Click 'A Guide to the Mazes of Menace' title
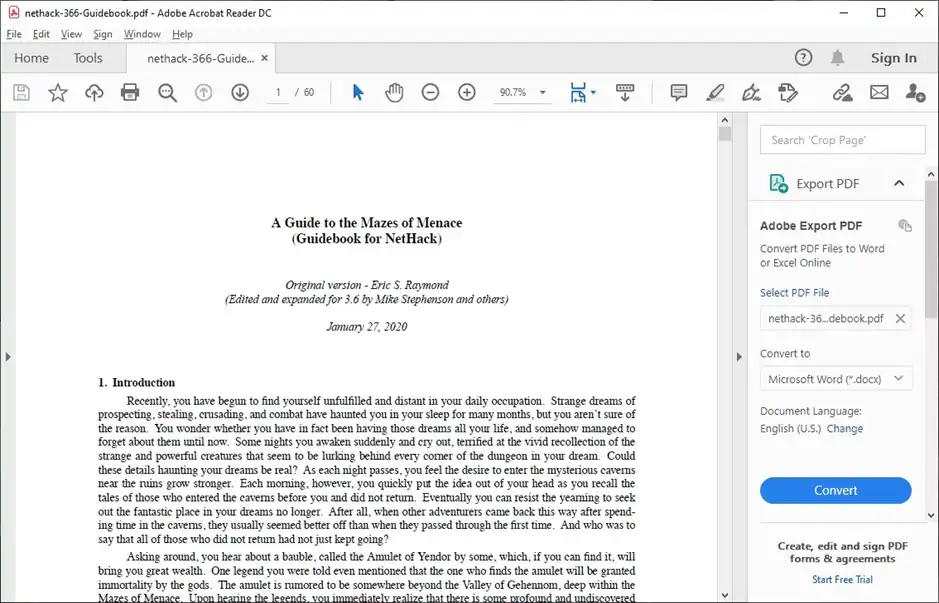 point(366,223)
